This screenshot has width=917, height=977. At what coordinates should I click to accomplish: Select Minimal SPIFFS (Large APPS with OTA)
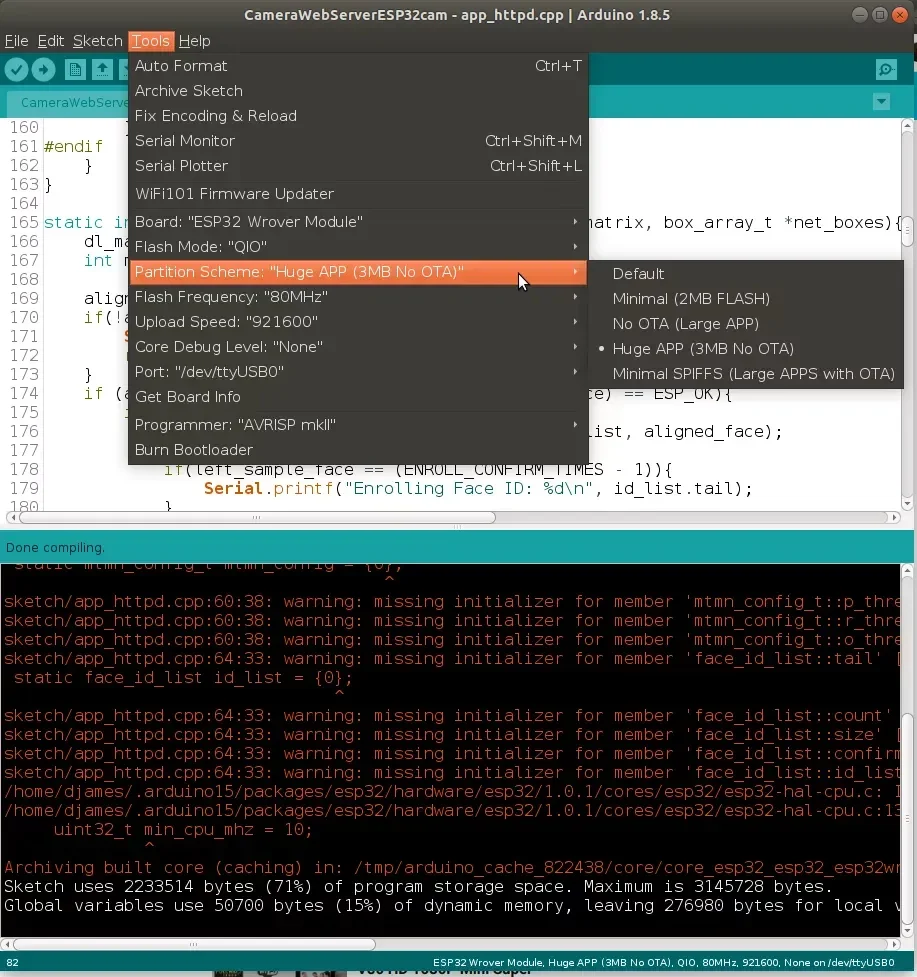click(746, 374)
